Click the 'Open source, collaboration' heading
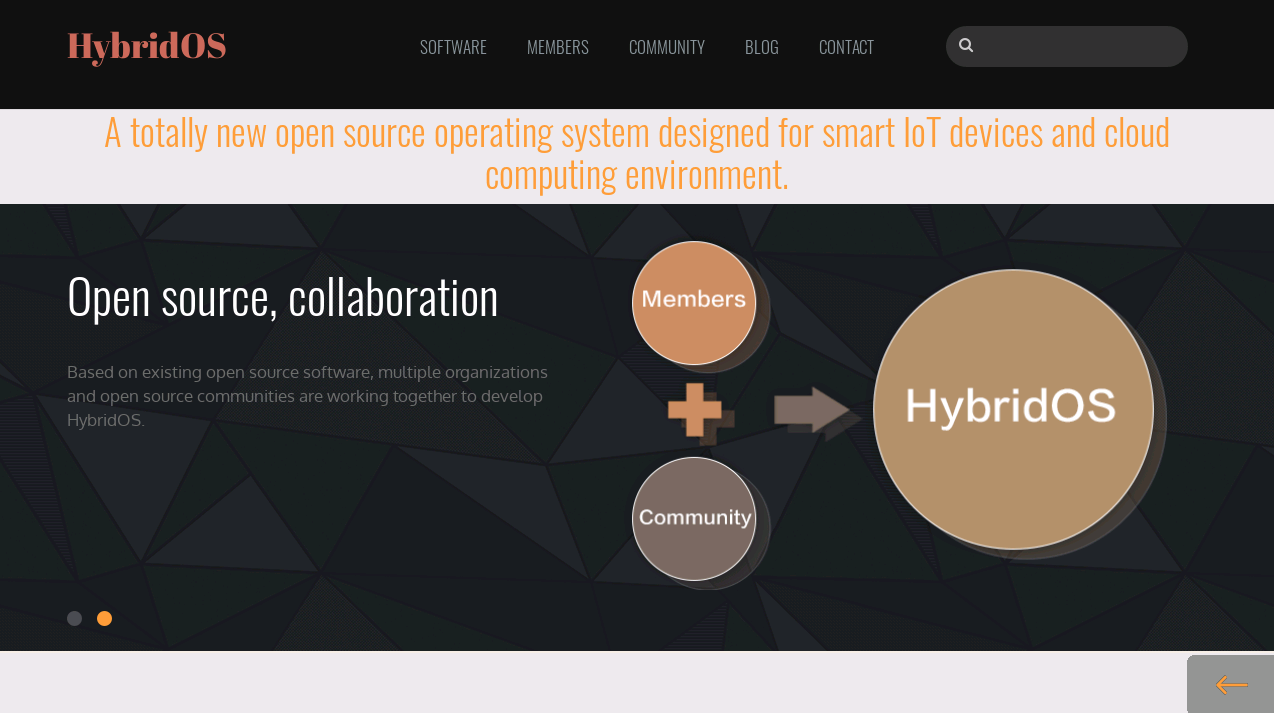Image resolution: width=1274 pixels, height=713 pixels. (283, 296)
